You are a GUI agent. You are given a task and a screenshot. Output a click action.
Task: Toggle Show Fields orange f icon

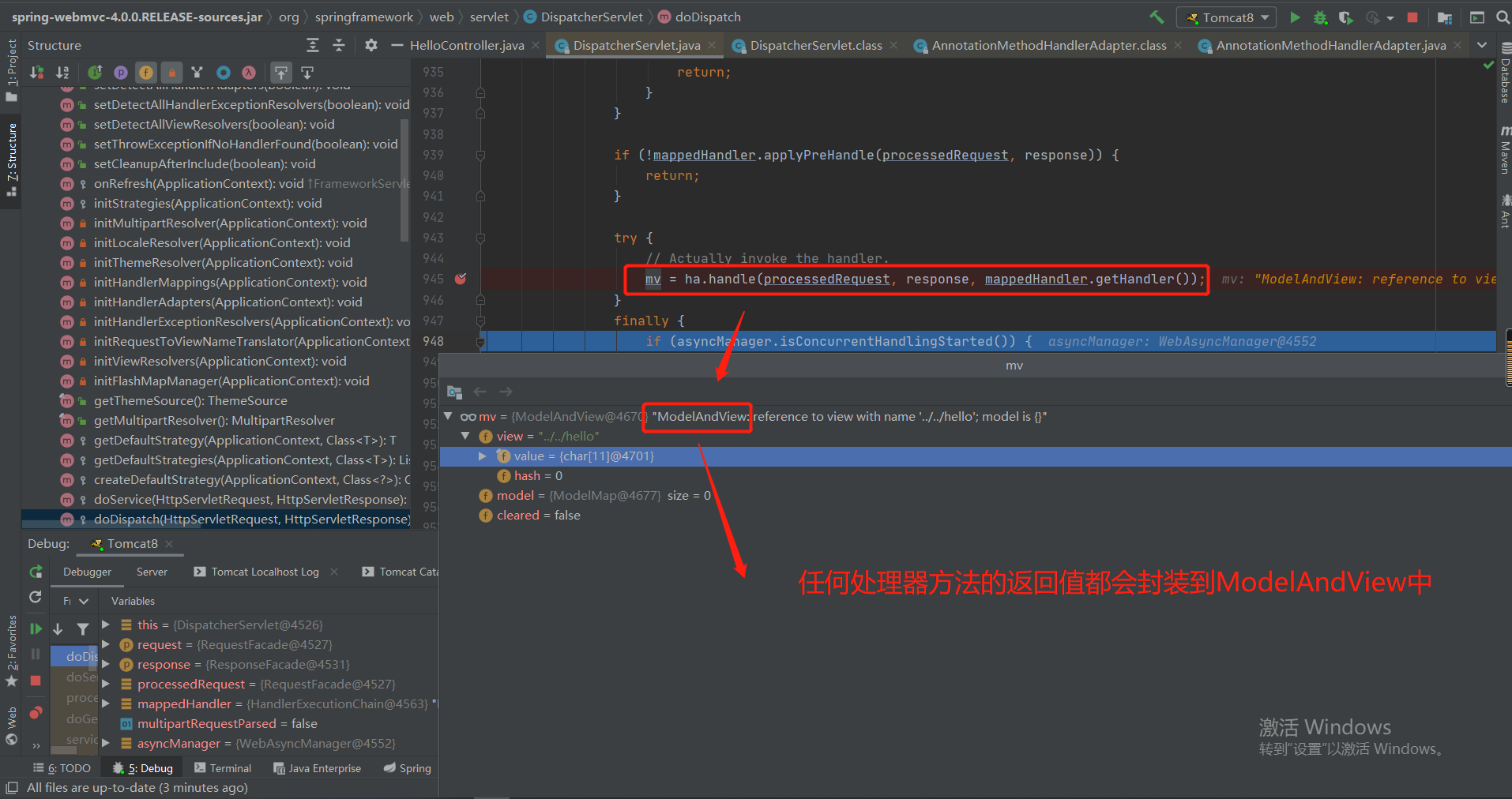coord(146,73)
